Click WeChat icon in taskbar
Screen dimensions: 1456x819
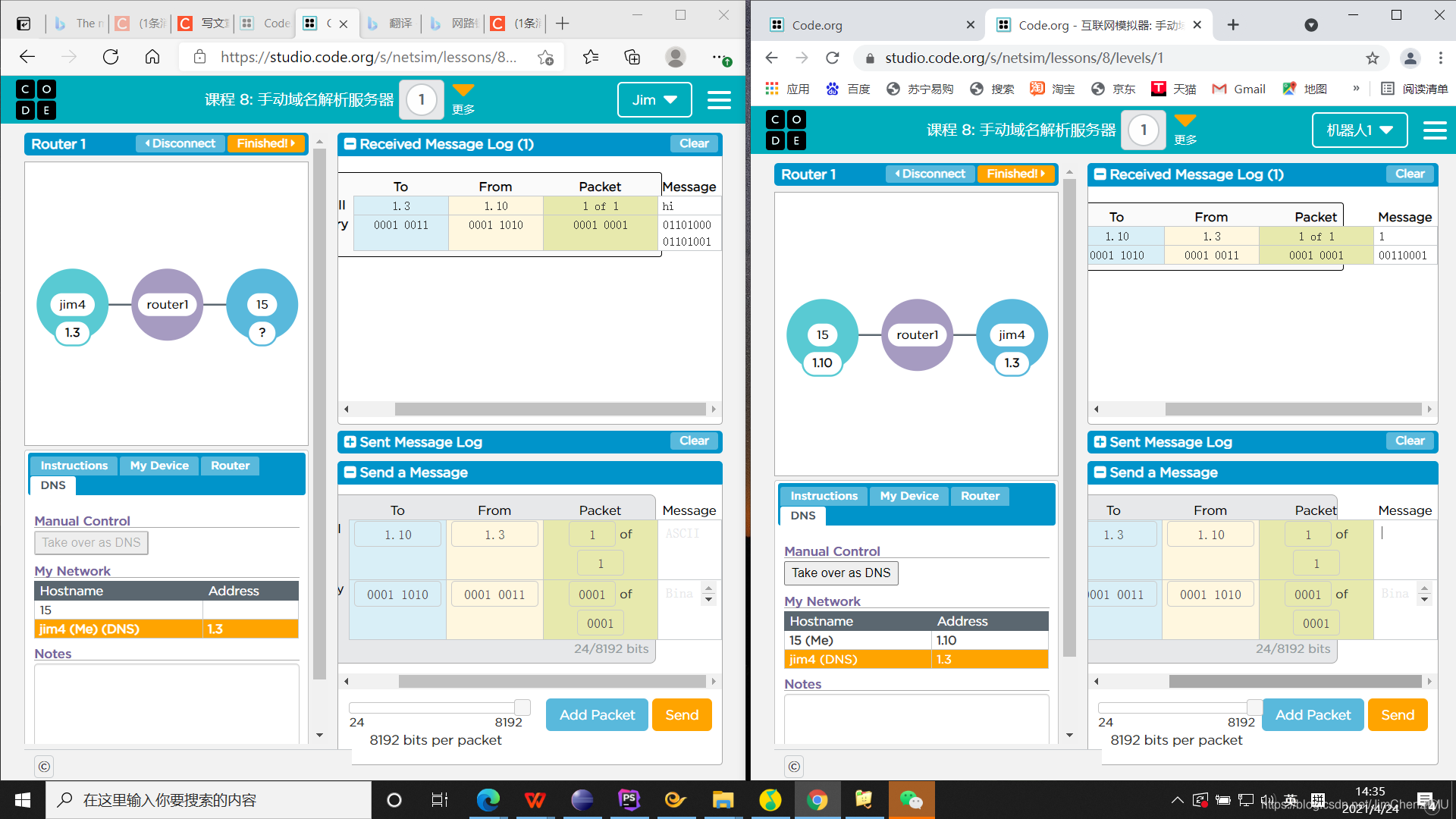pos(911,800)
